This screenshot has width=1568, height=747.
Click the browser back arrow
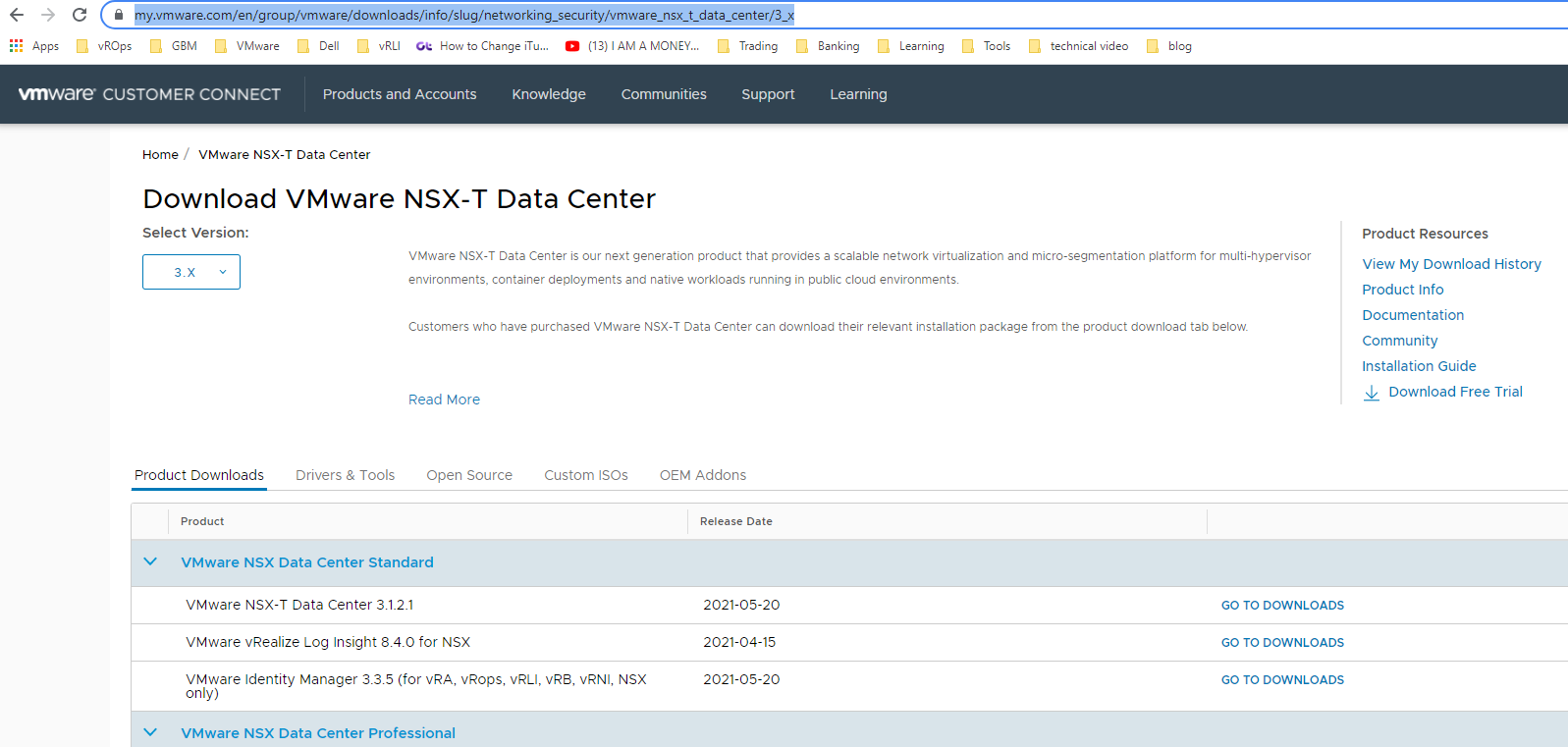[x=17, y=15]
